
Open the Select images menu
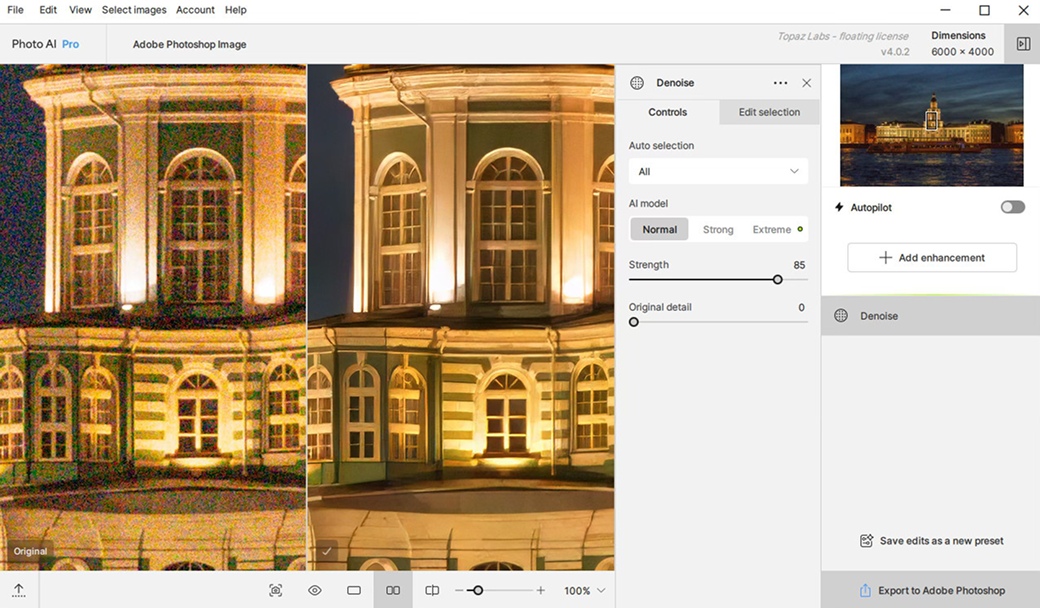(134, 10)
